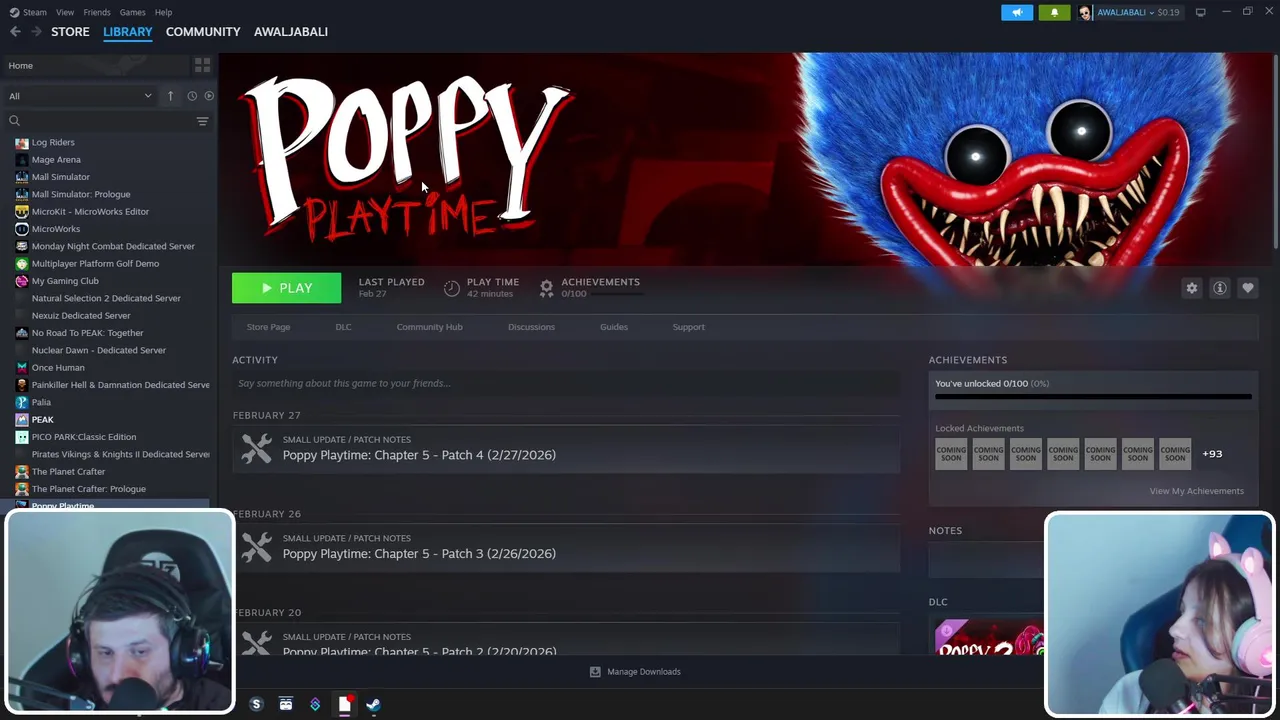The width and height of the screenshot is (1280, 720).
Task: Click the library search magnifier icon
Action: click(14, 121)
